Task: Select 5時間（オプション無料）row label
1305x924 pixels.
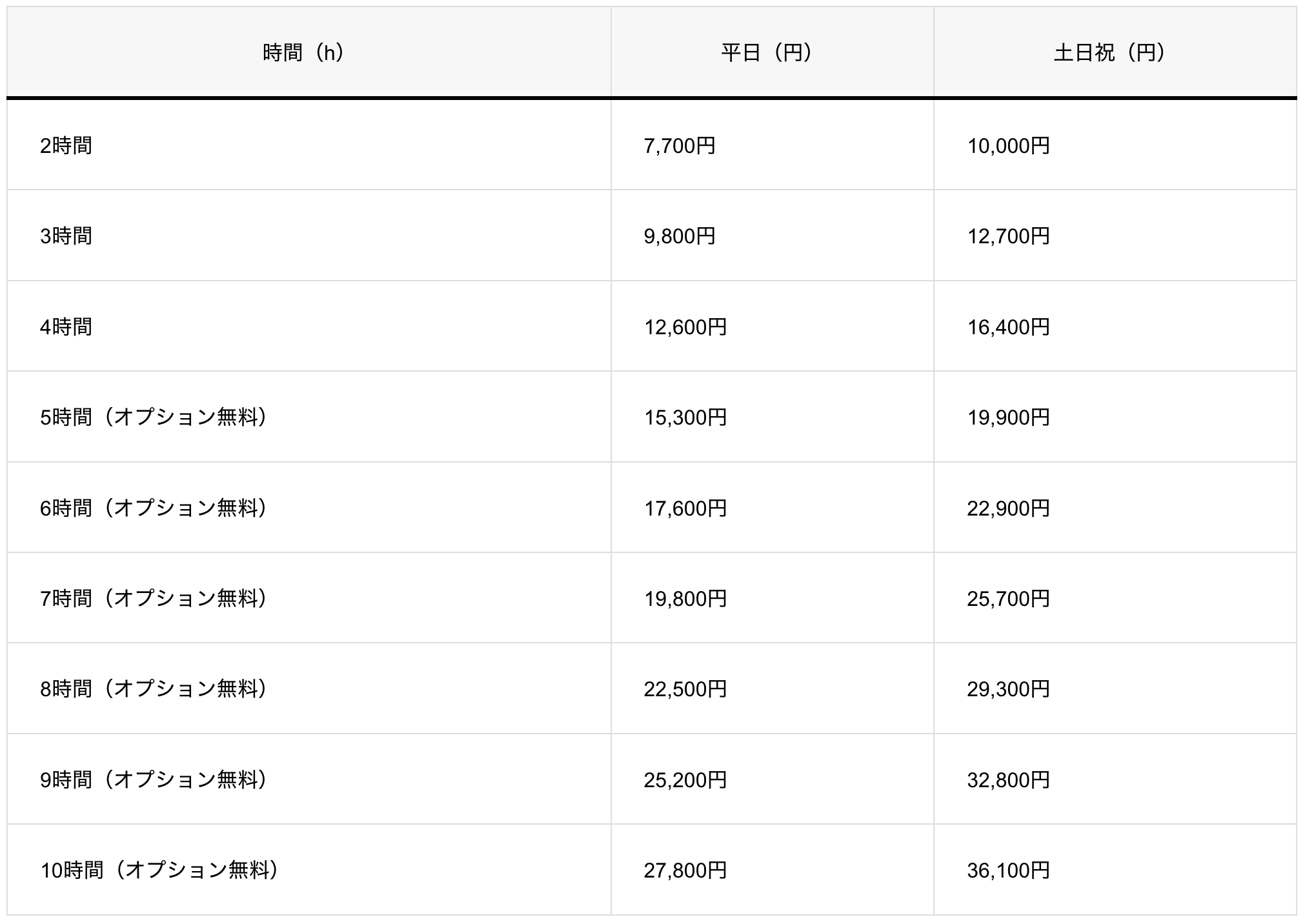Action: pos(154,417)
